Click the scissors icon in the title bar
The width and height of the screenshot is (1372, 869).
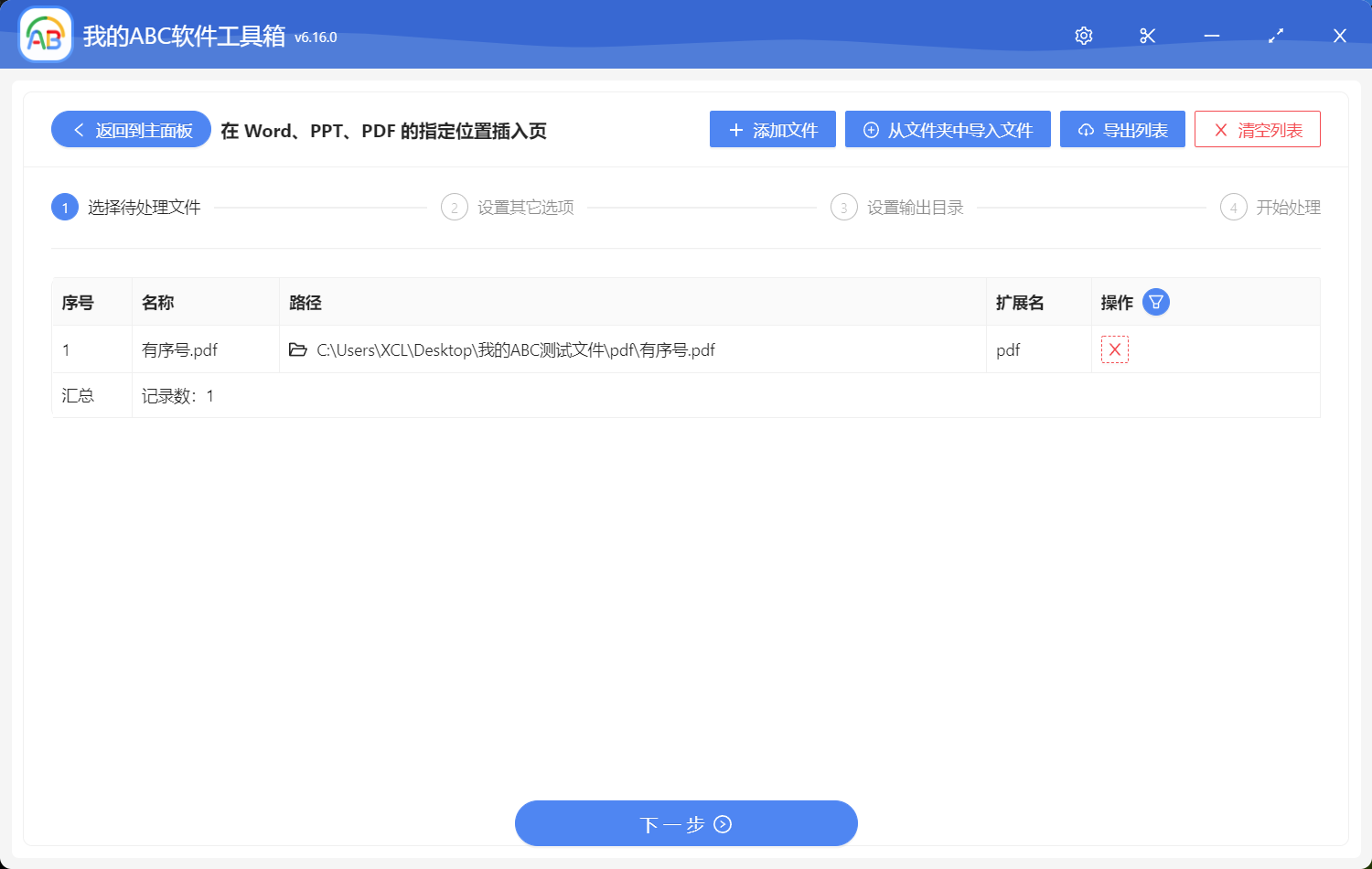tap(1147, 36)
